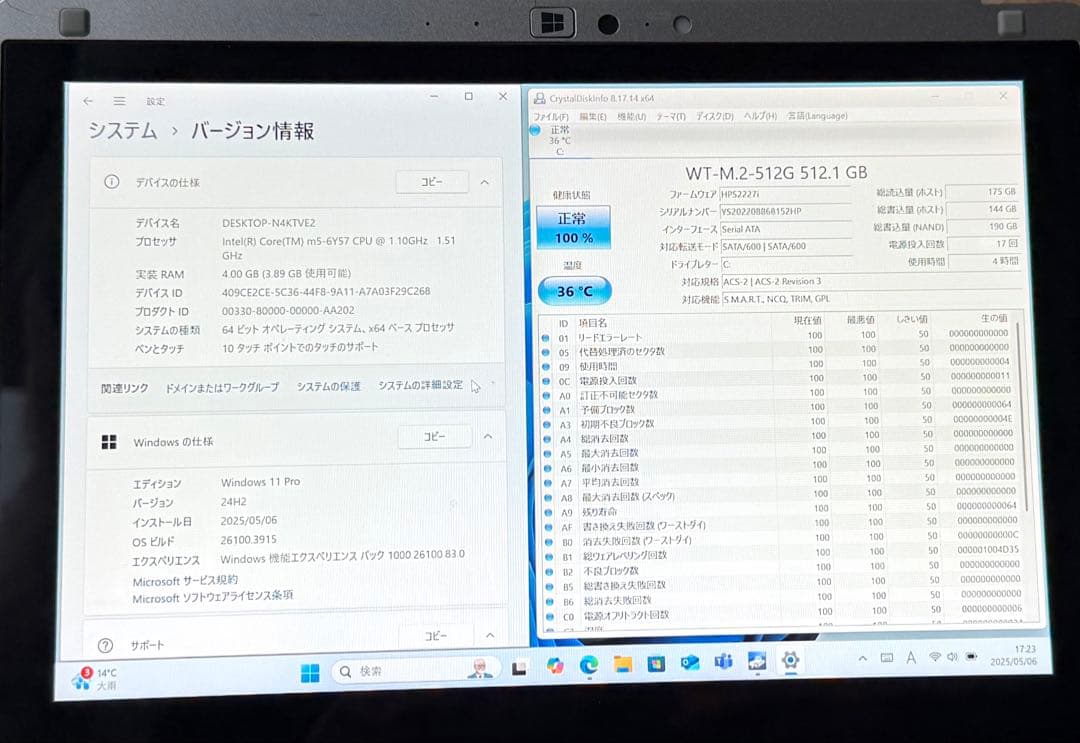Screen dimensions: 1080x743
Task: Click the Settings gear icon on the taskbar
Action: 790,662
